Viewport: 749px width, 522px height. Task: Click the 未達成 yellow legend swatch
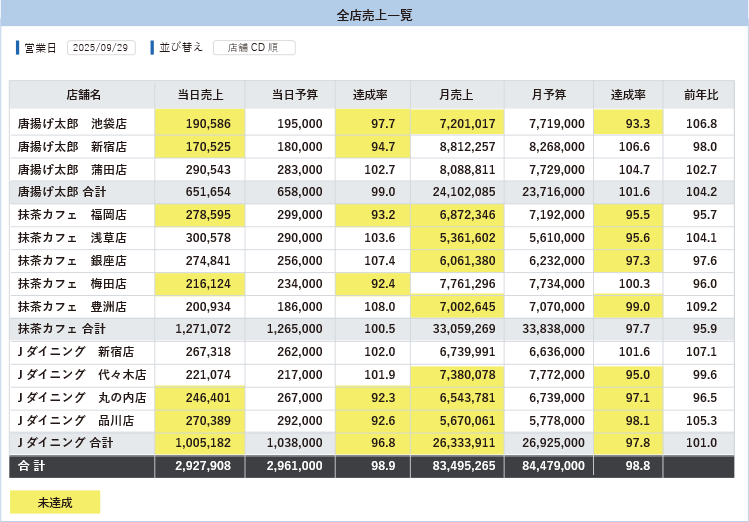pos(55,502)
